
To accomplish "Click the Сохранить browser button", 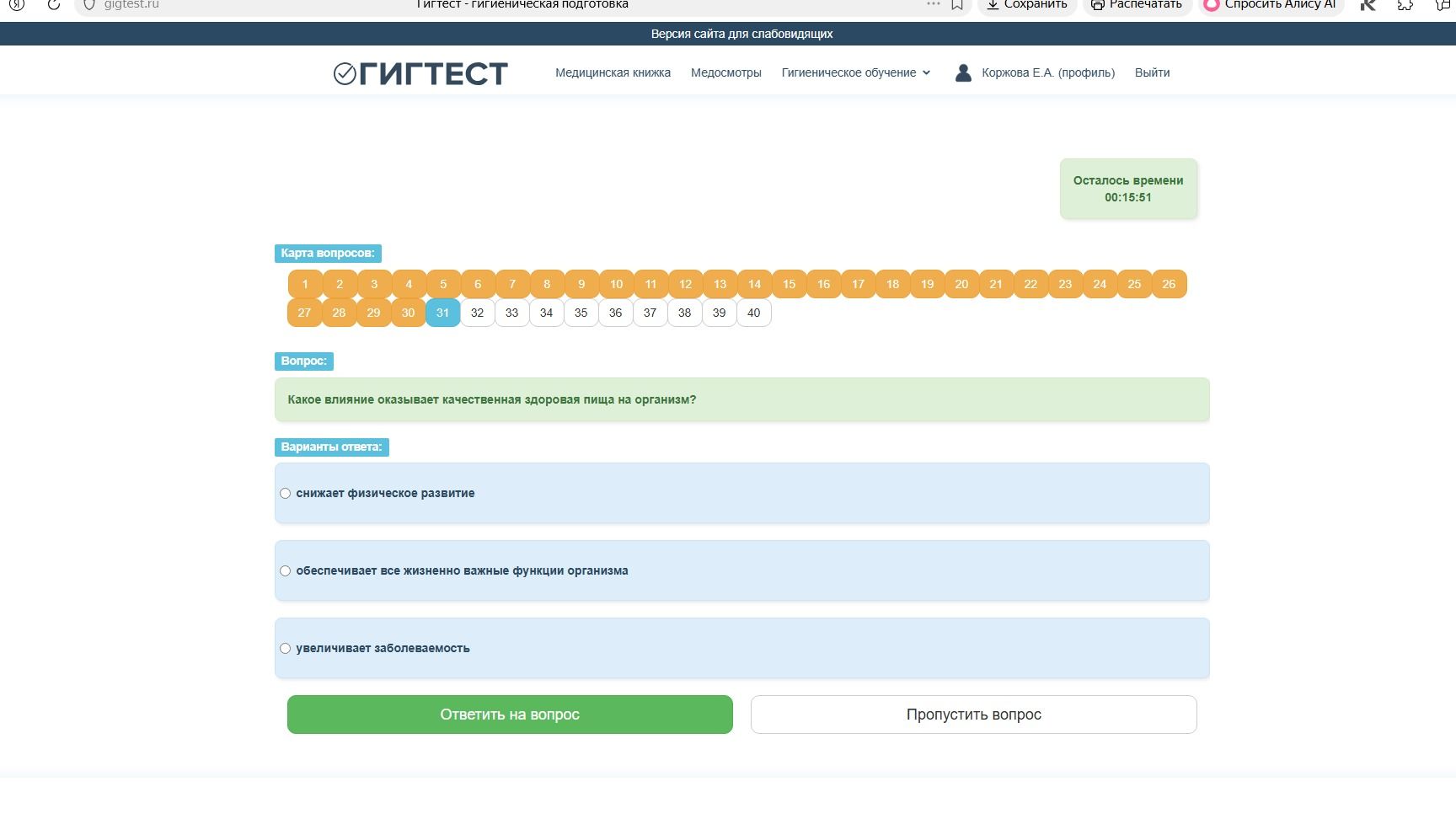I will point(1027,4).
